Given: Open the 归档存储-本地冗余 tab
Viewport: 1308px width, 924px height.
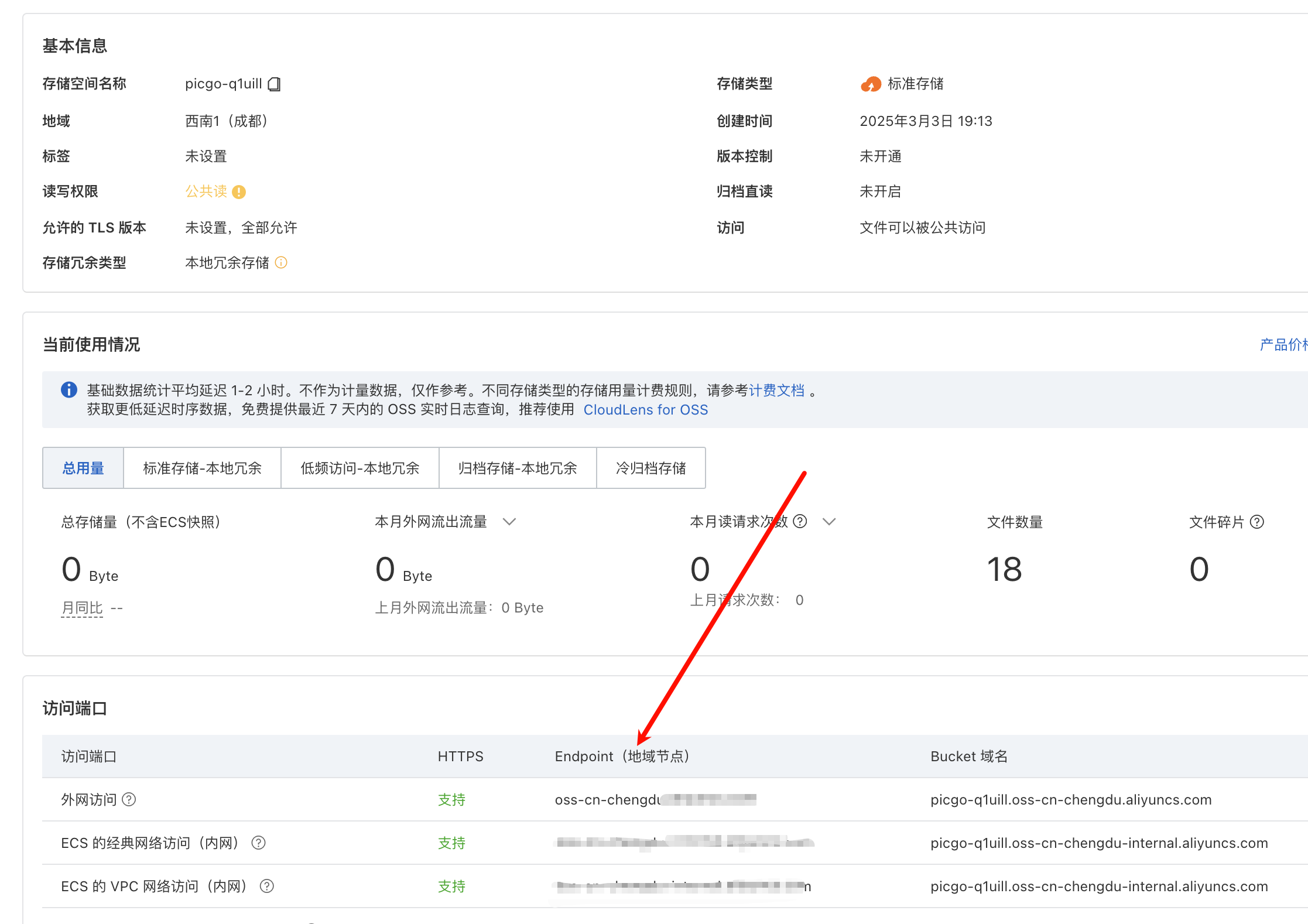Looking at the screenshot, I should [517, 468].
